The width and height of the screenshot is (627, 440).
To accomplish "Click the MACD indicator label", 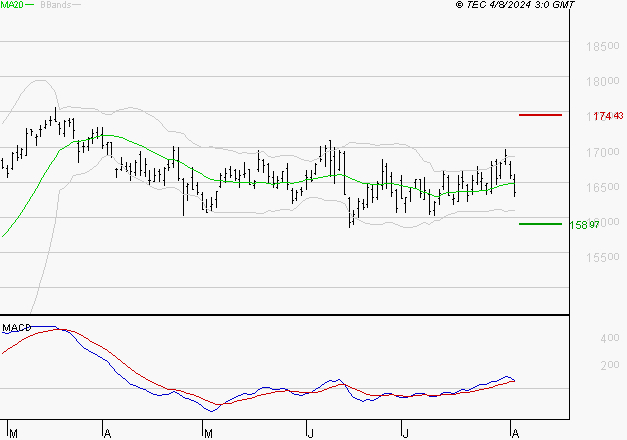I will pyautogui.click(x=16, y=328).
